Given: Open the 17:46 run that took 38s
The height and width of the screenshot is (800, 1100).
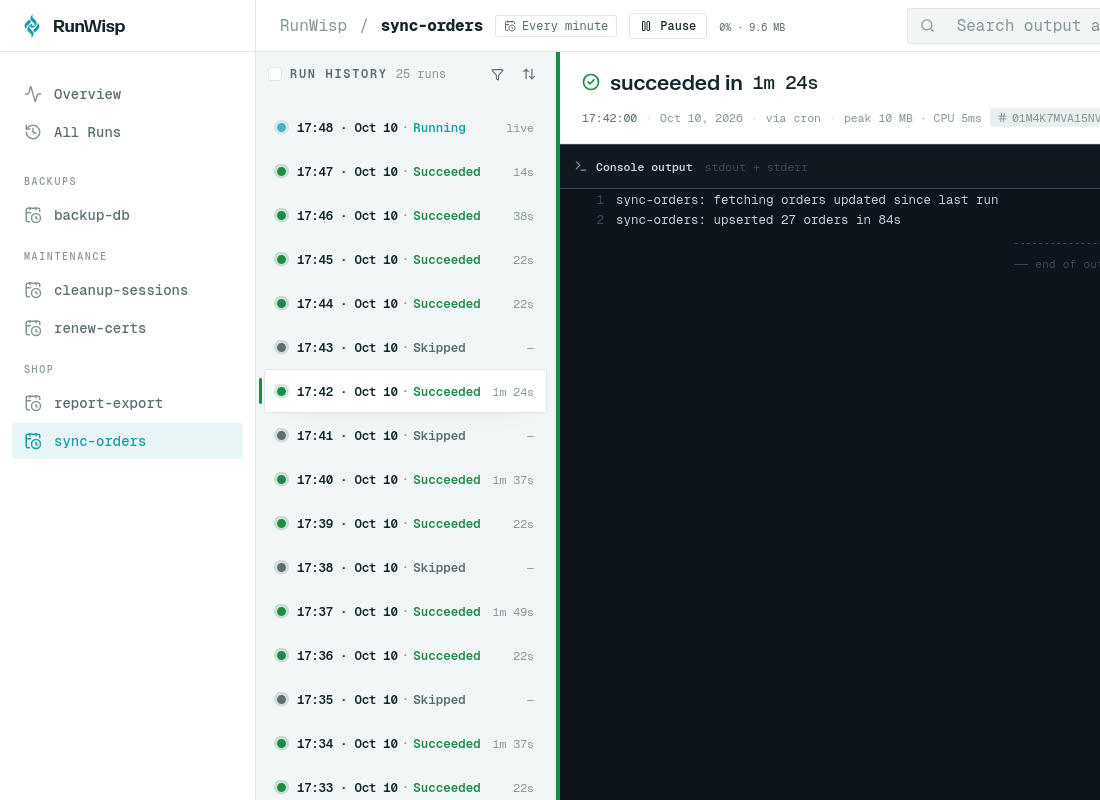Looking at the screenshot, I should click(x=405, y=215).
